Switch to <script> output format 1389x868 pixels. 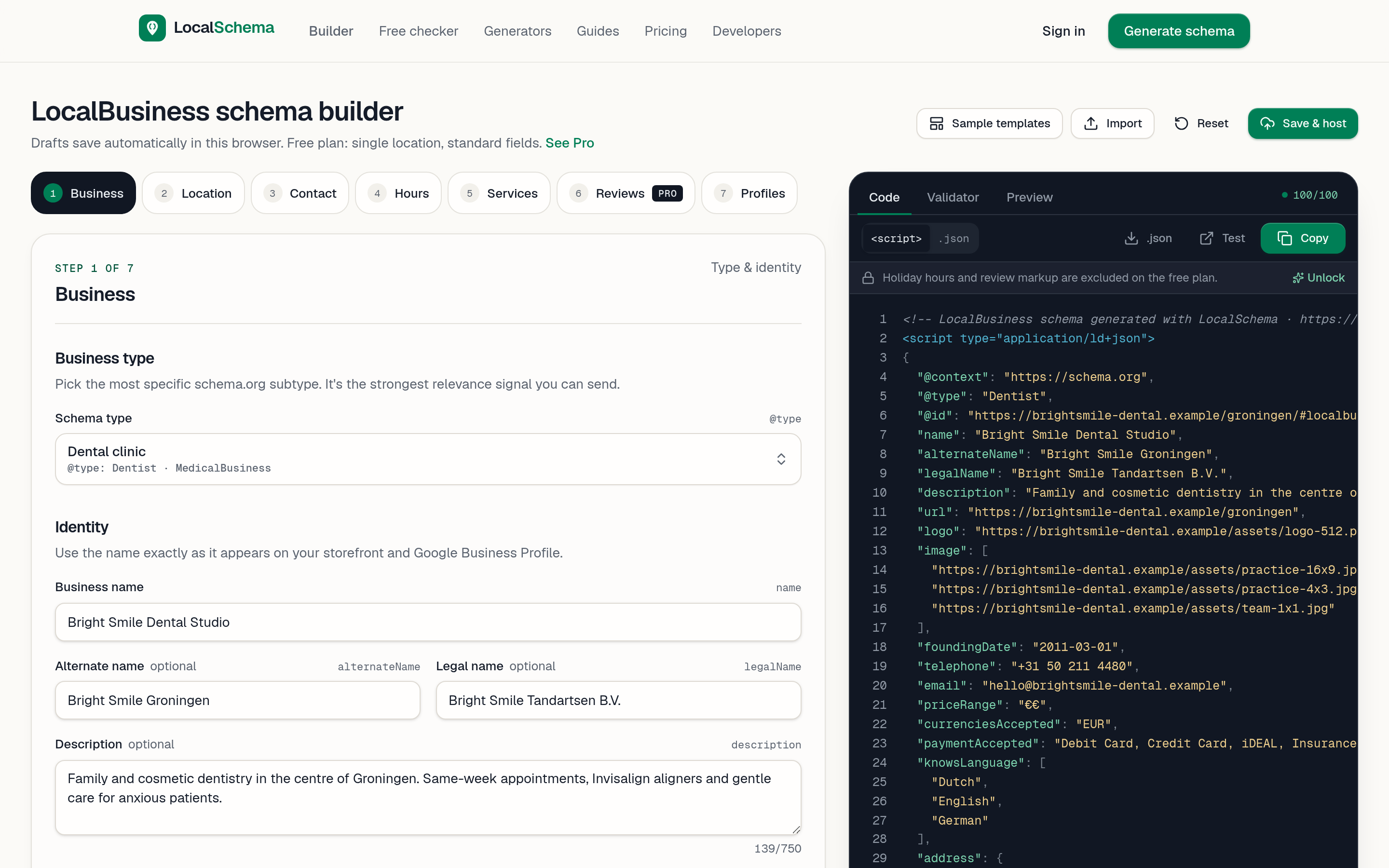(x=896, y=238)
